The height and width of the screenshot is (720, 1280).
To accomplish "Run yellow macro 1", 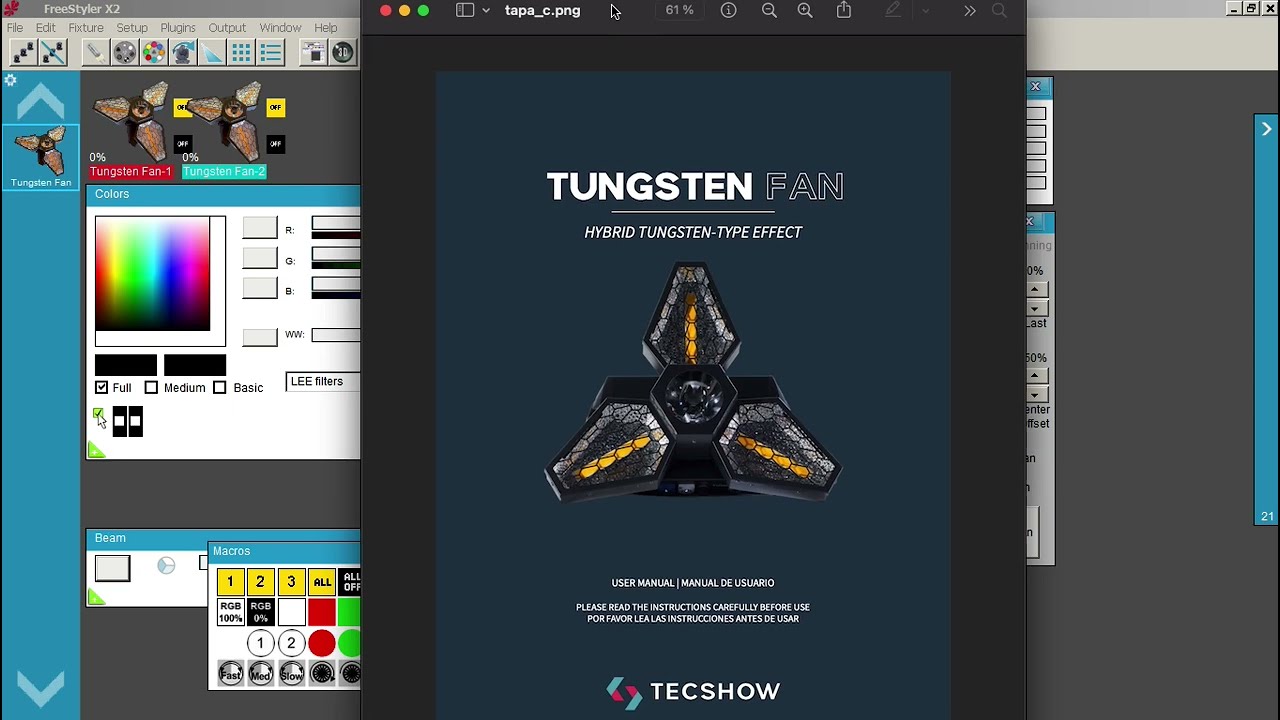I will pos(230,581).
